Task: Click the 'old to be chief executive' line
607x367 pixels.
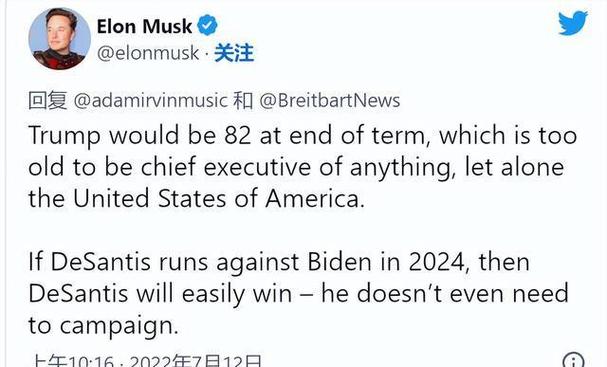Action: 296,168
